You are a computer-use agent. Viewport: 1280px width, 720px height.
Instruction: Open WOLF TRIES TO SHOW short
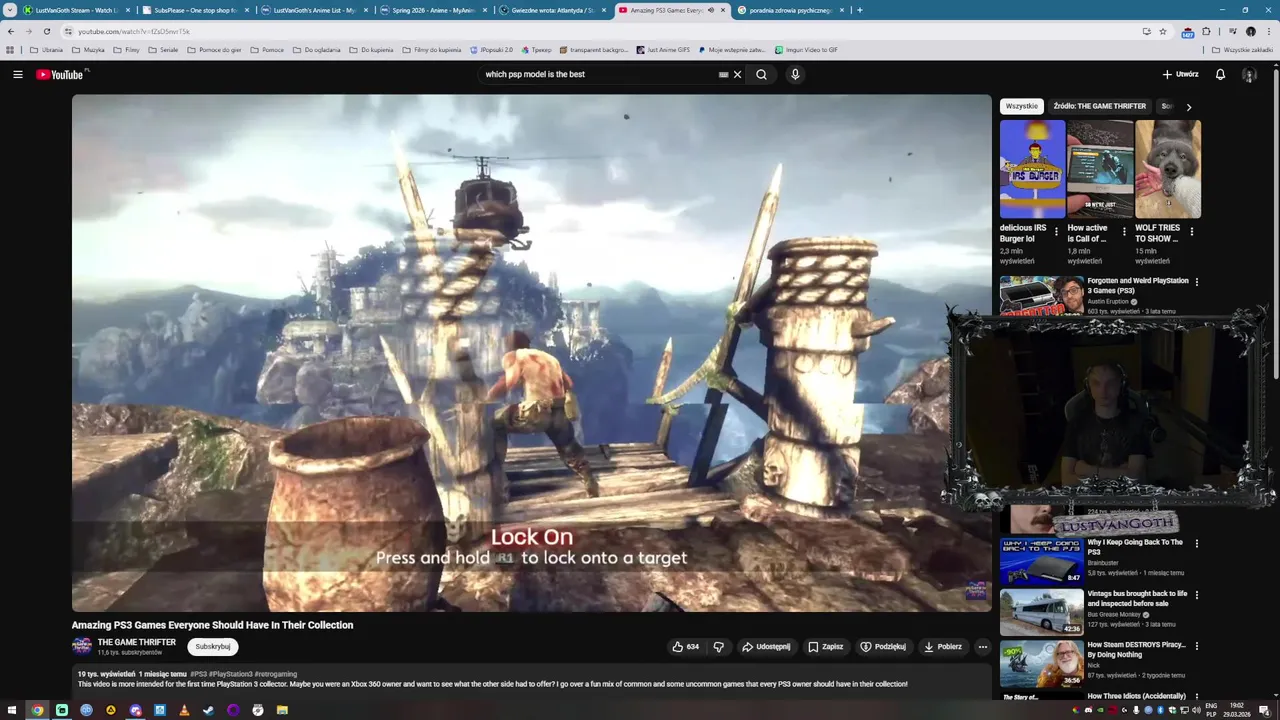click(x=1168, y=169)
